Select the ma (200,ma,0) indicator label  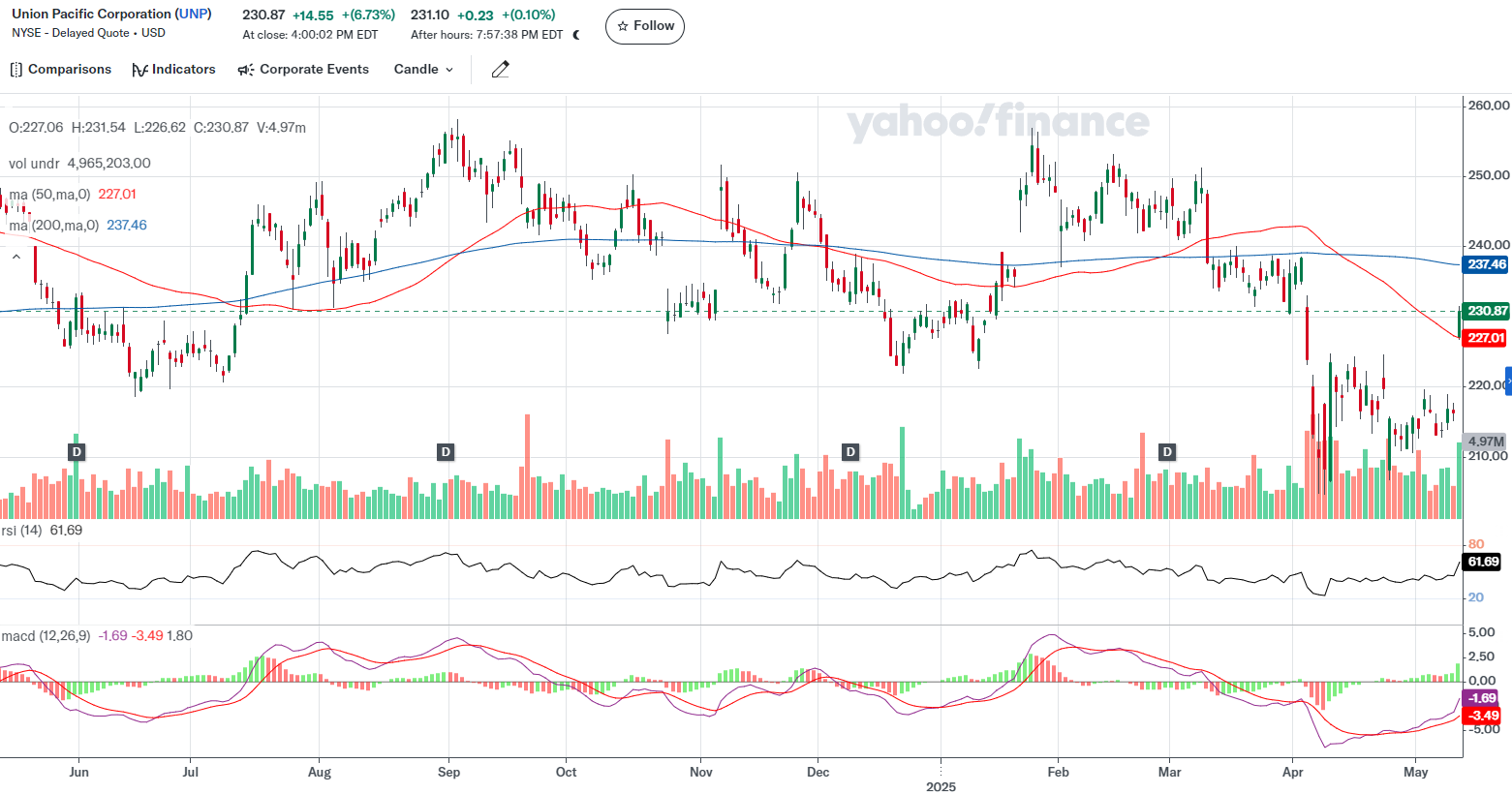pos(53,226)
